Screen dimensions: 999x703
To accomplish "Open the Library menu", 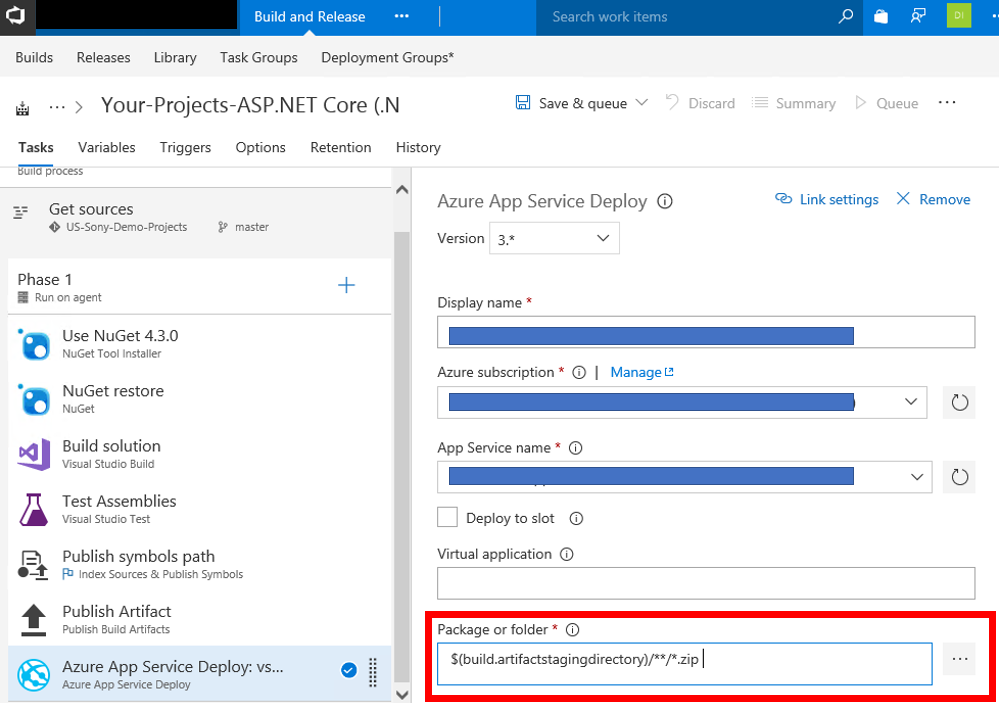I will pos(175,57).
